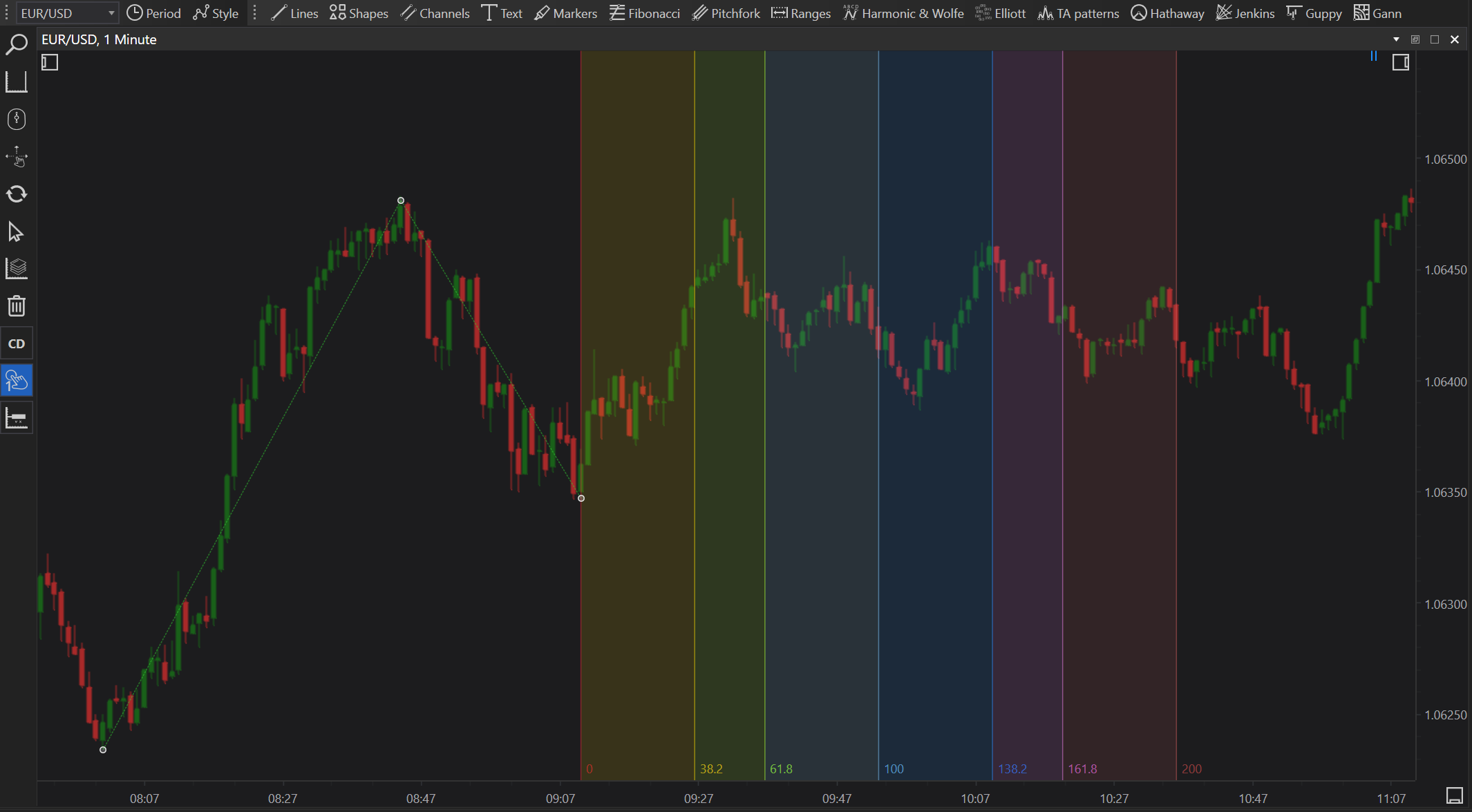Expand the Fibonacci tools menu

[x=644, y=13]
